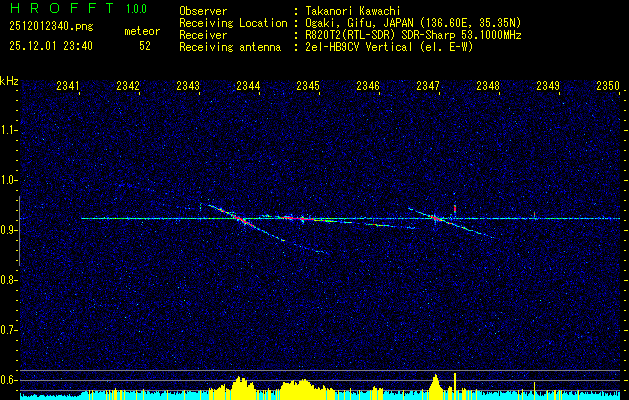This screenshot has width=629, height=400.
Task: Click the 2el-HB9CV Vertical antenna text
Action: [390, 47]
